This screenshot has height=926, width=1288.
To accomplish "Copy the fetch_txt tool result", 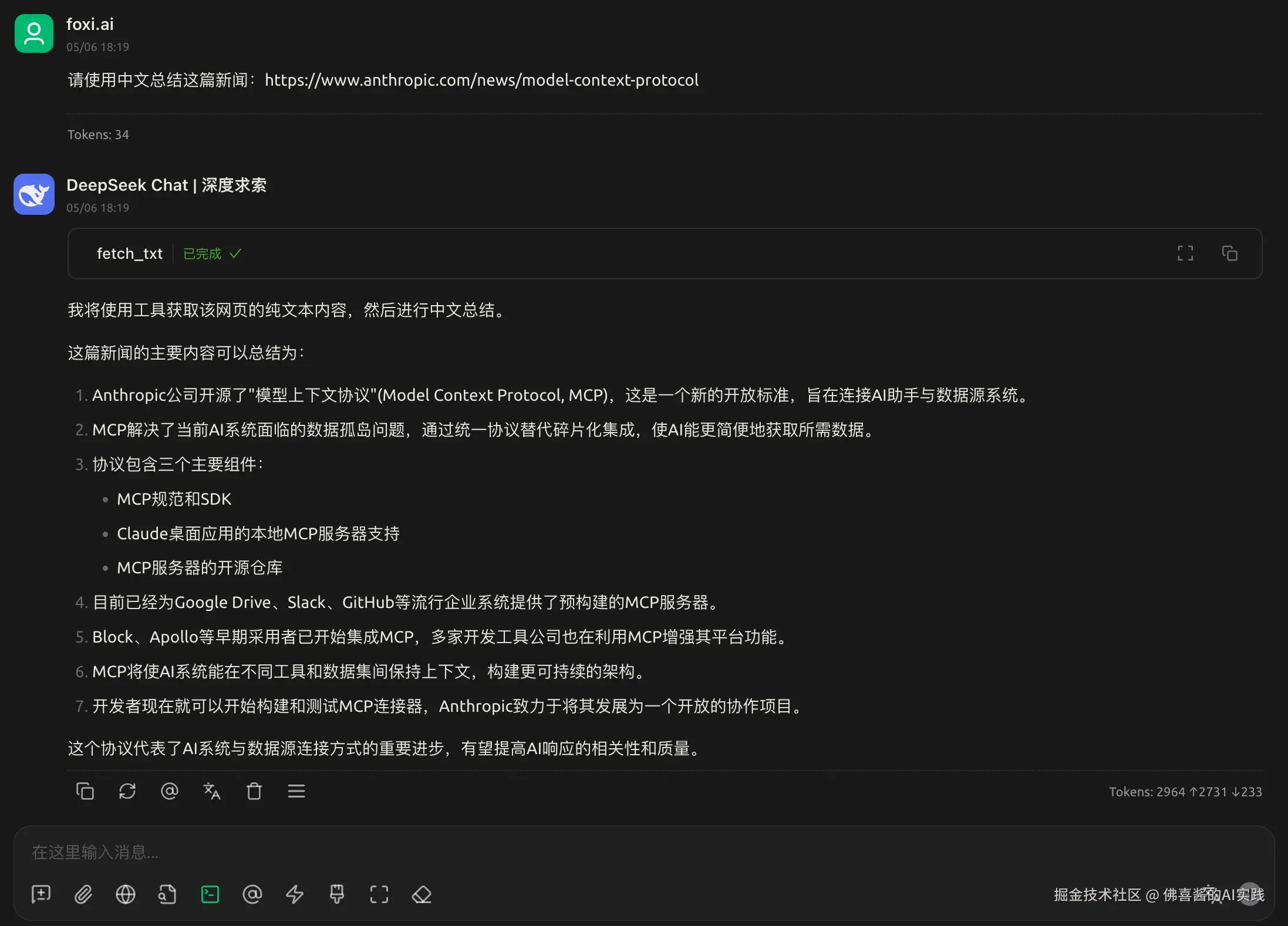I will tap(1230, 254).
